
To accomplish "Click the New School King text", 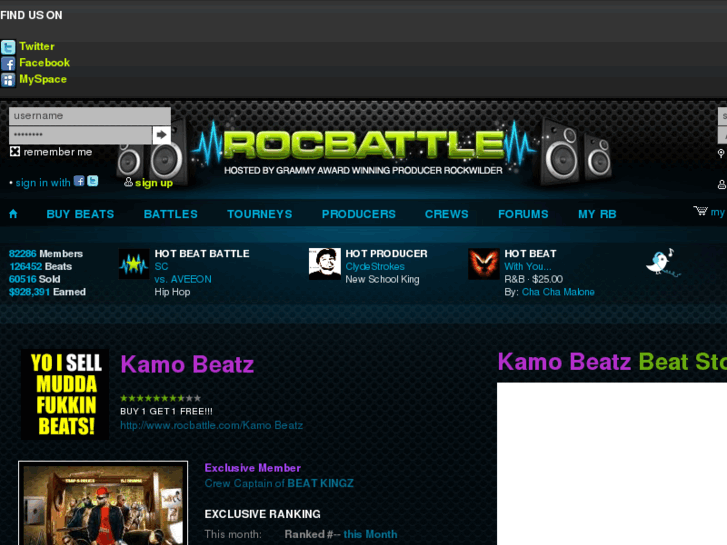I will point(382,279).
